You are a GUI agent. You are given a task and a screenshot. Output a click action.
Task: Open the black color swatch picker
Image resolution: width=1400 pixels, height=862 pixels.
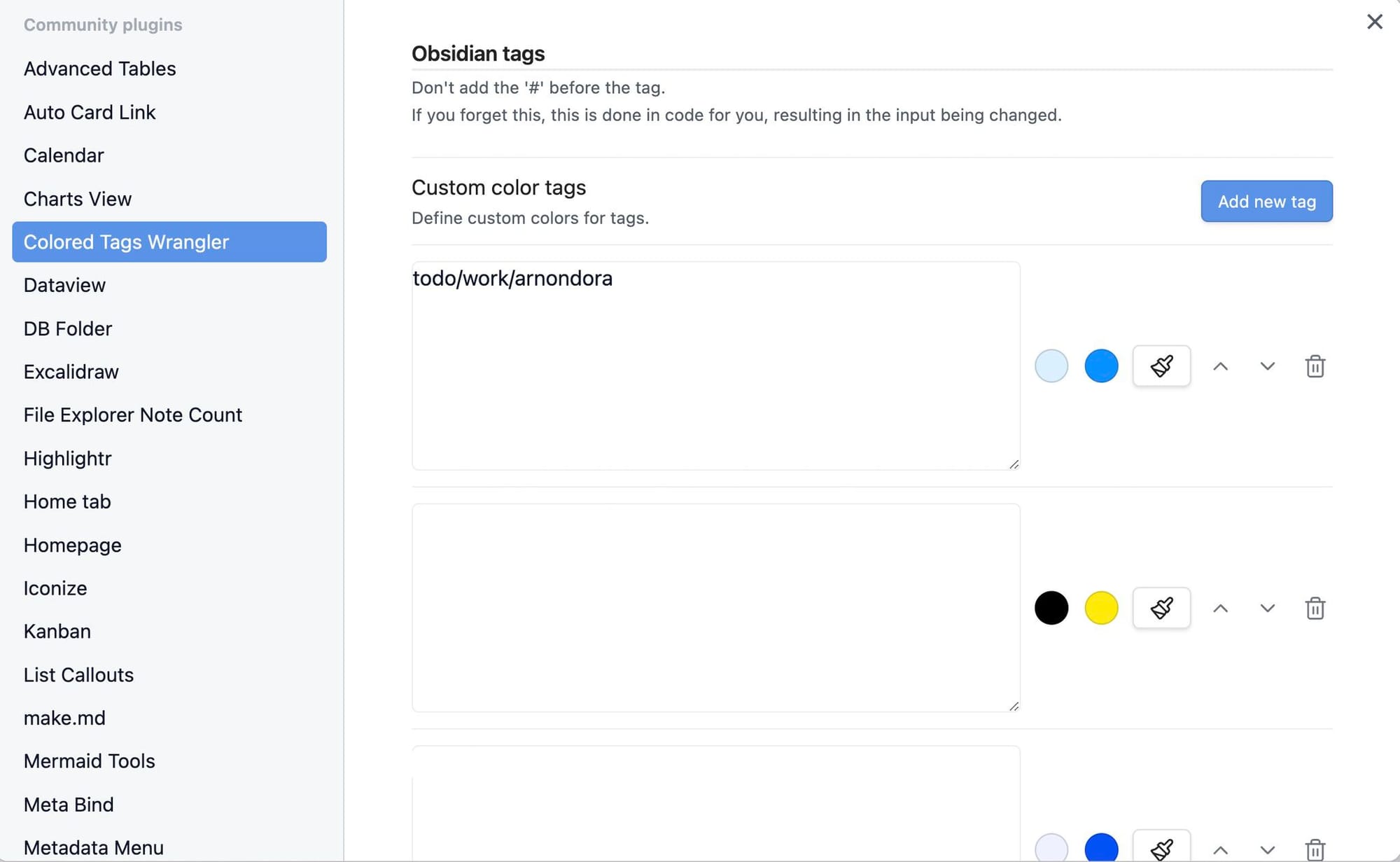point(1051,608)
